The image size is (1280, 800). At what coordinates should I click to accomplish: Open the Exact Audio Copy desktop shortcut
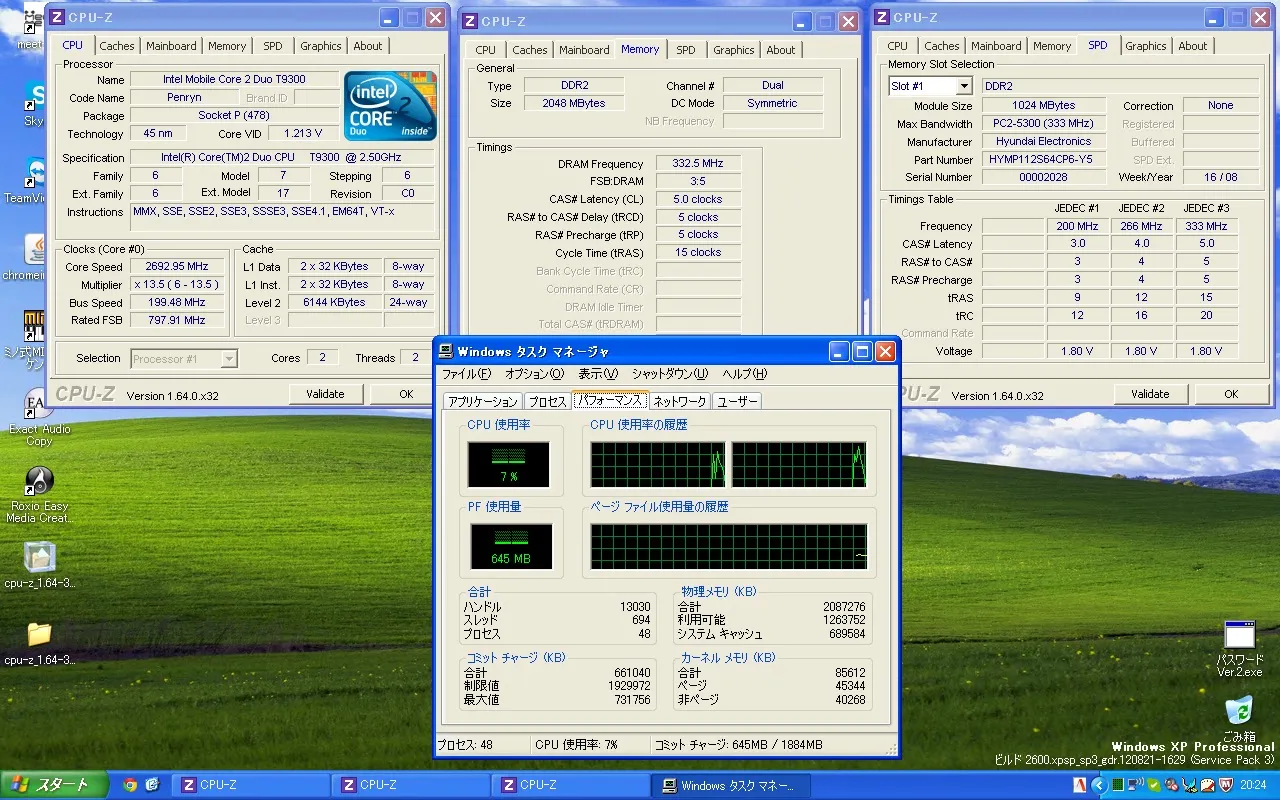click(39, 405)
